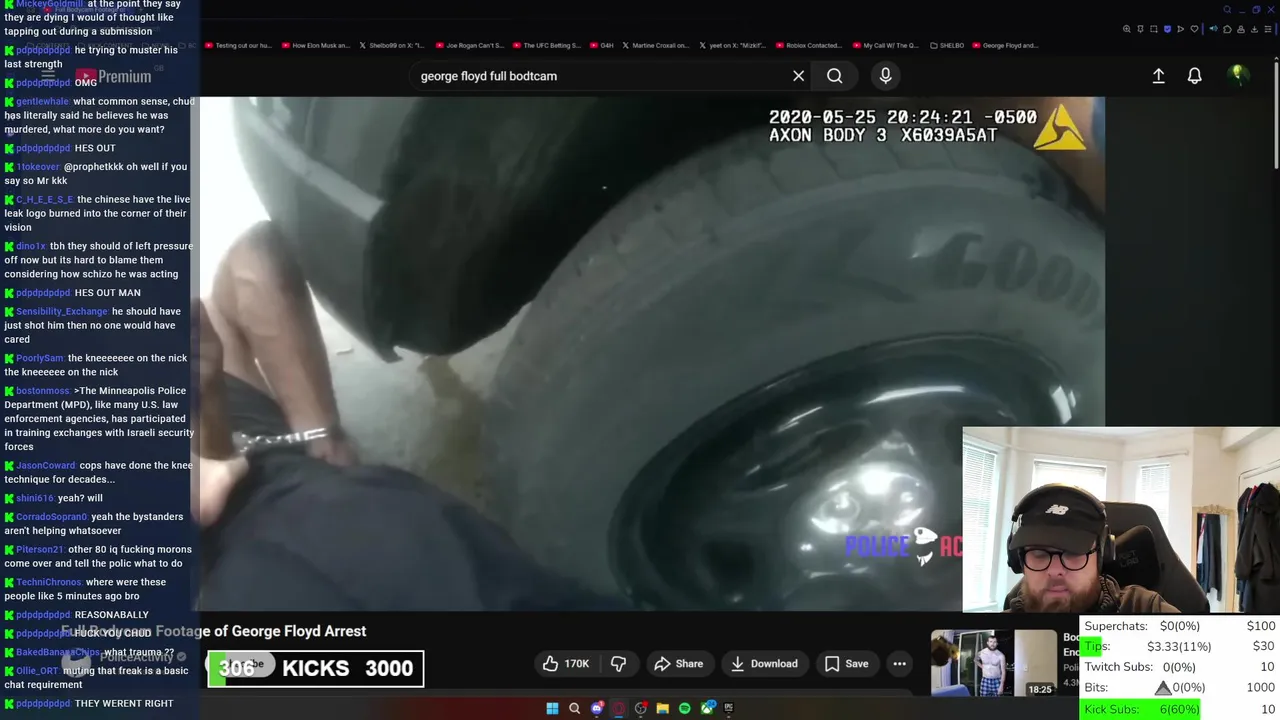
Task: Dislike the video with thumbs down
Action: [x=619, y=664]
